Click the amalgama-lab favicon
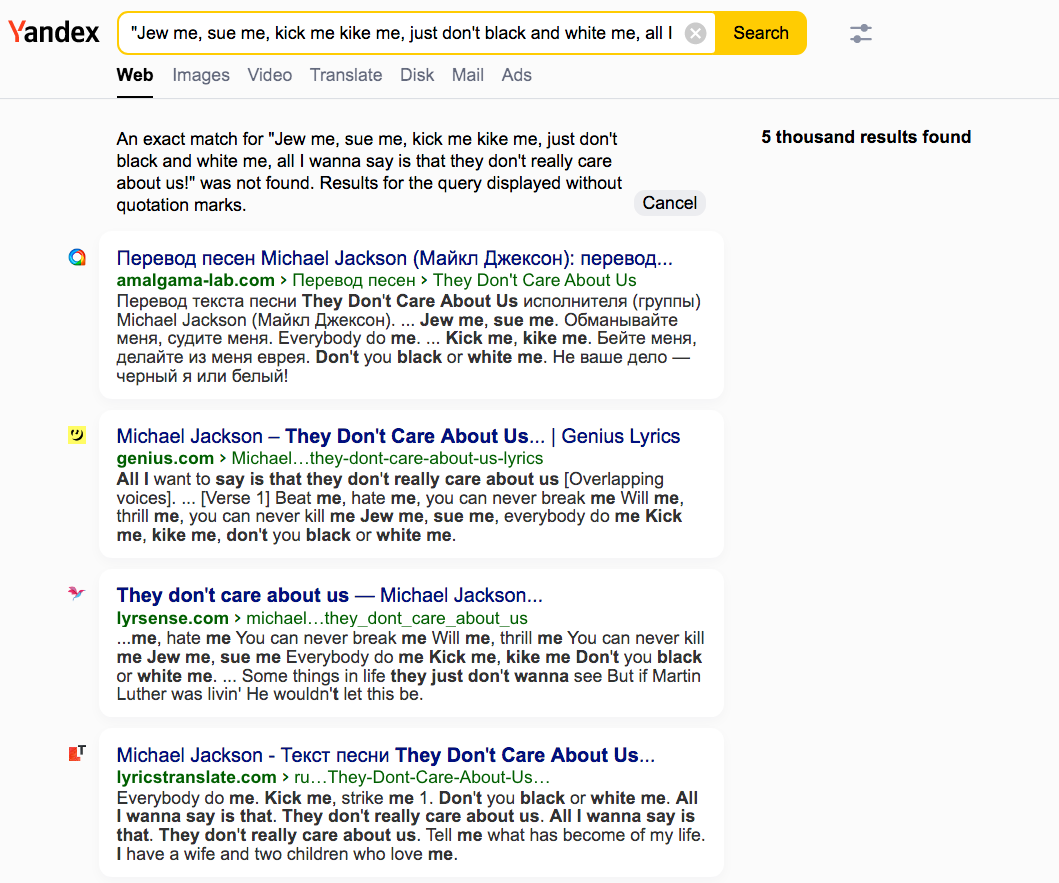 click(77, 257)
